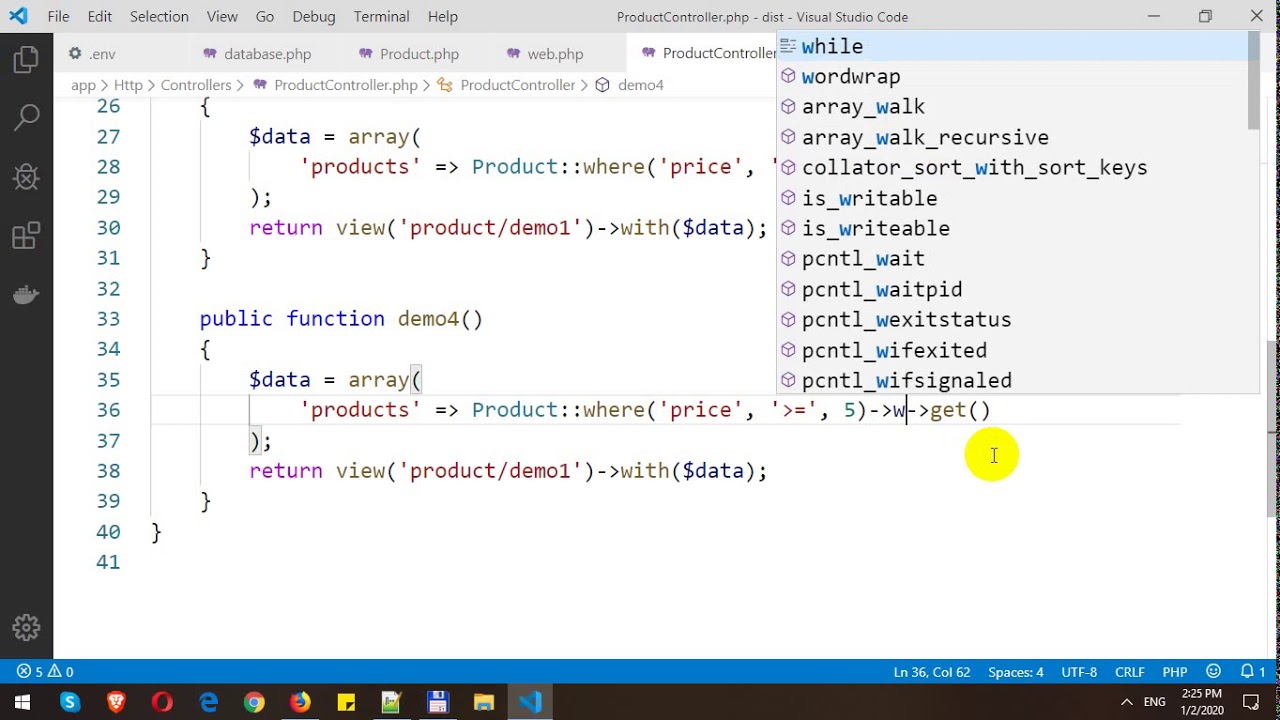Select 'pcntl_wifsignaled' autocomplete suggestion
This screenshot has height=720, width=1280.
[1012, 380]
